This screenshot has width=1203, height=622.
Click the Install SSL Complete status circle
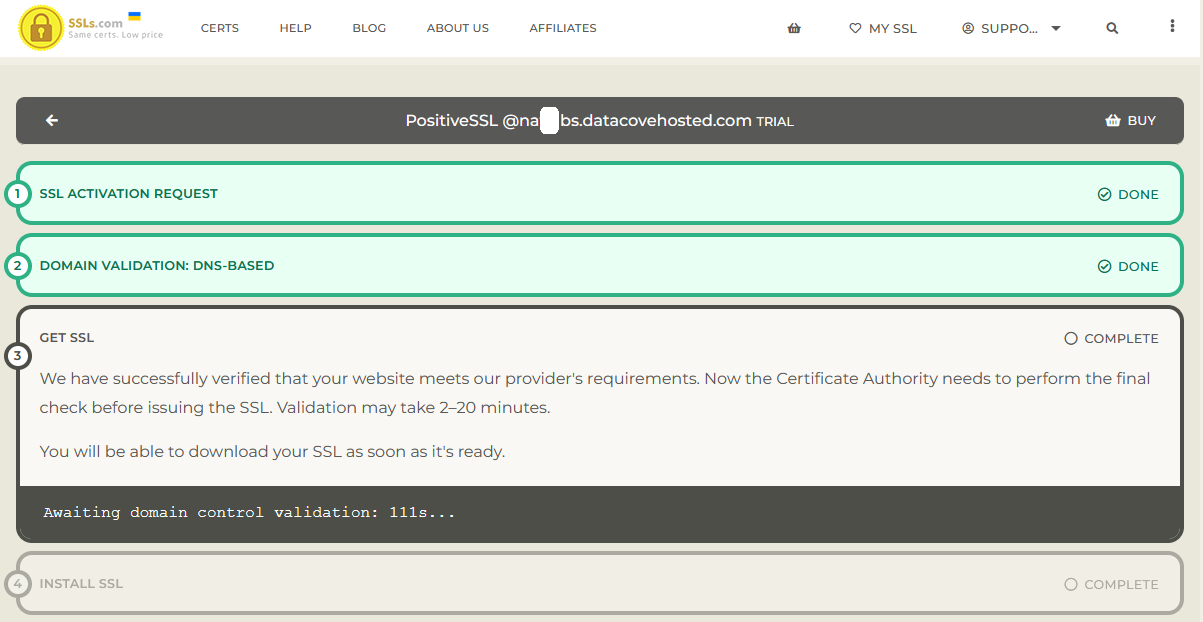tap(1071, 584)
